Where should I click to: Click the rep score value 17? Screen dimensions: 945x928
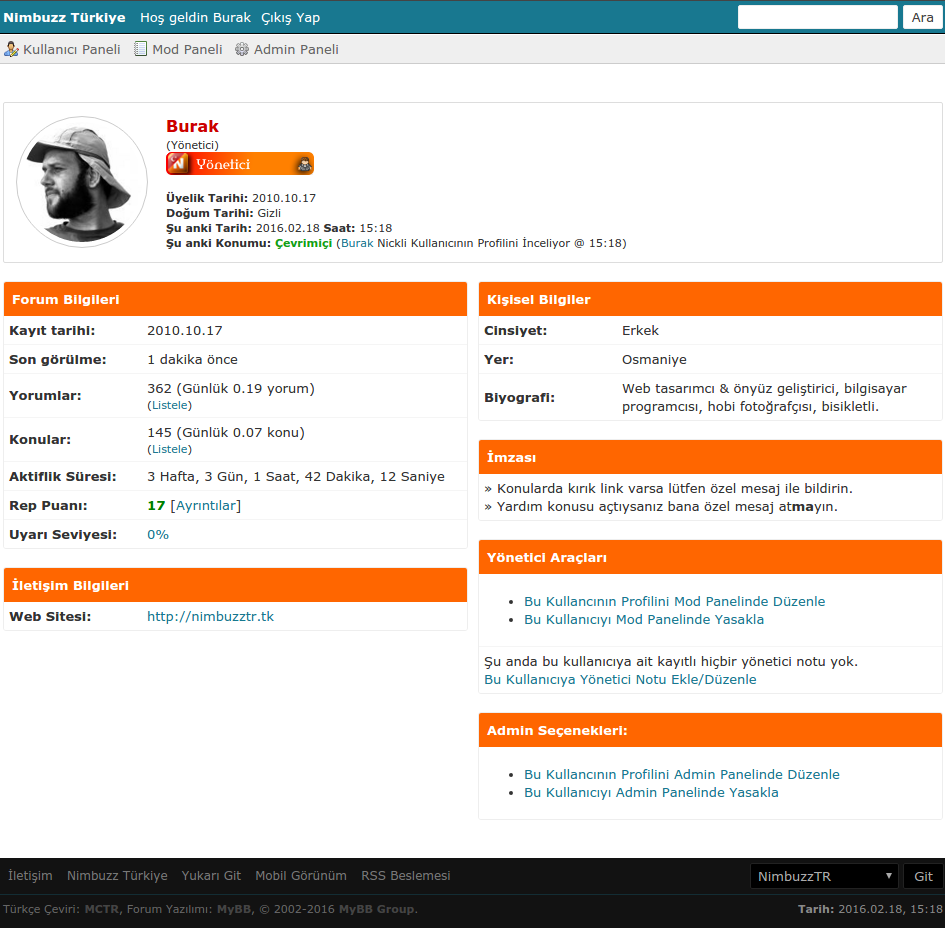(156, 506)
